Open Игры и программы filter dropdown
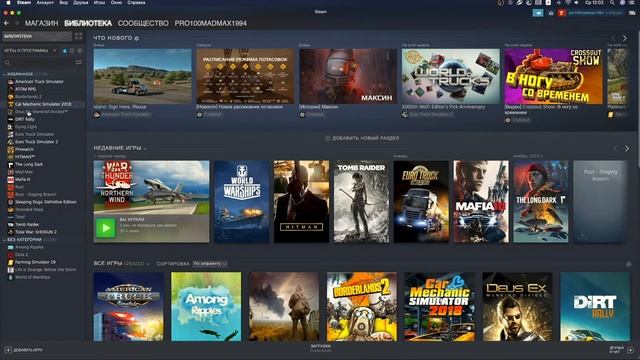640x360 pixels. point(31,51)
